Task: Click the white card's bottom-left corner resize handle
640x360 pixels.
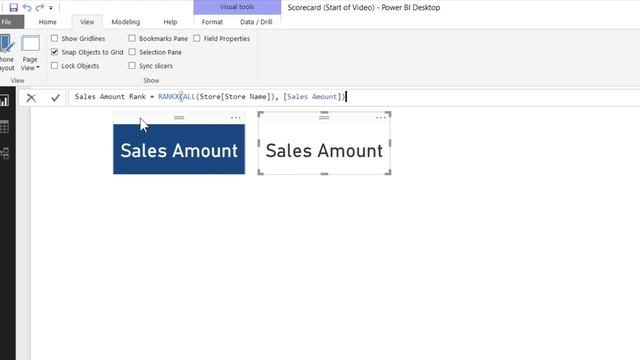Action: (x=260, y=172)
